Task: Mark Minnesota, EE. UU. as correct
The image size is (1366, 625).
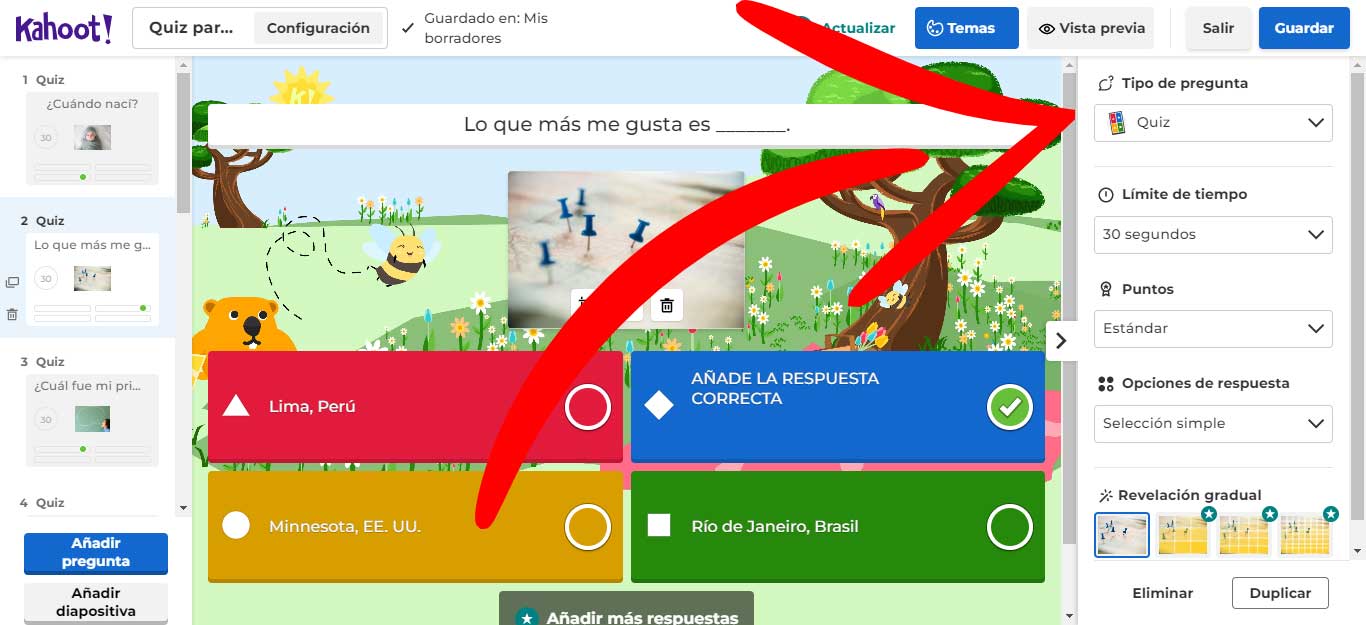Action: pos(587,527)
